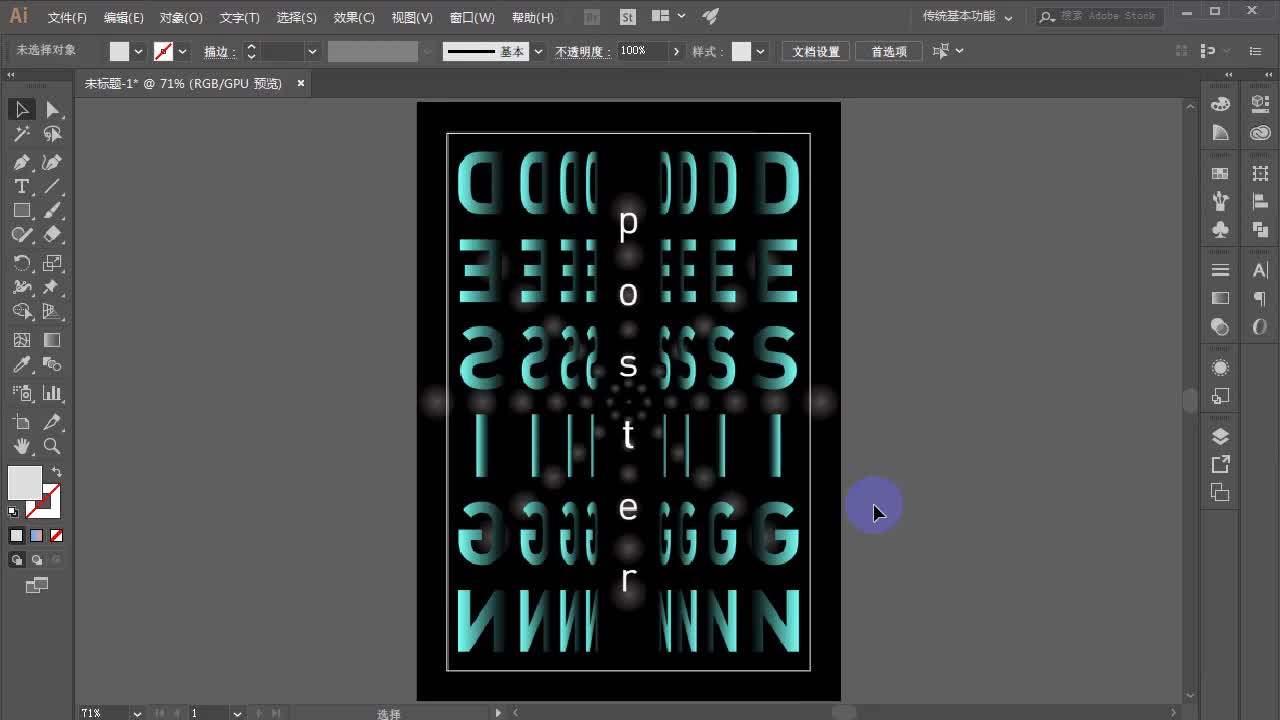
Task: Select the Selection (black arrow) tool
Action: tap(22, 109)
